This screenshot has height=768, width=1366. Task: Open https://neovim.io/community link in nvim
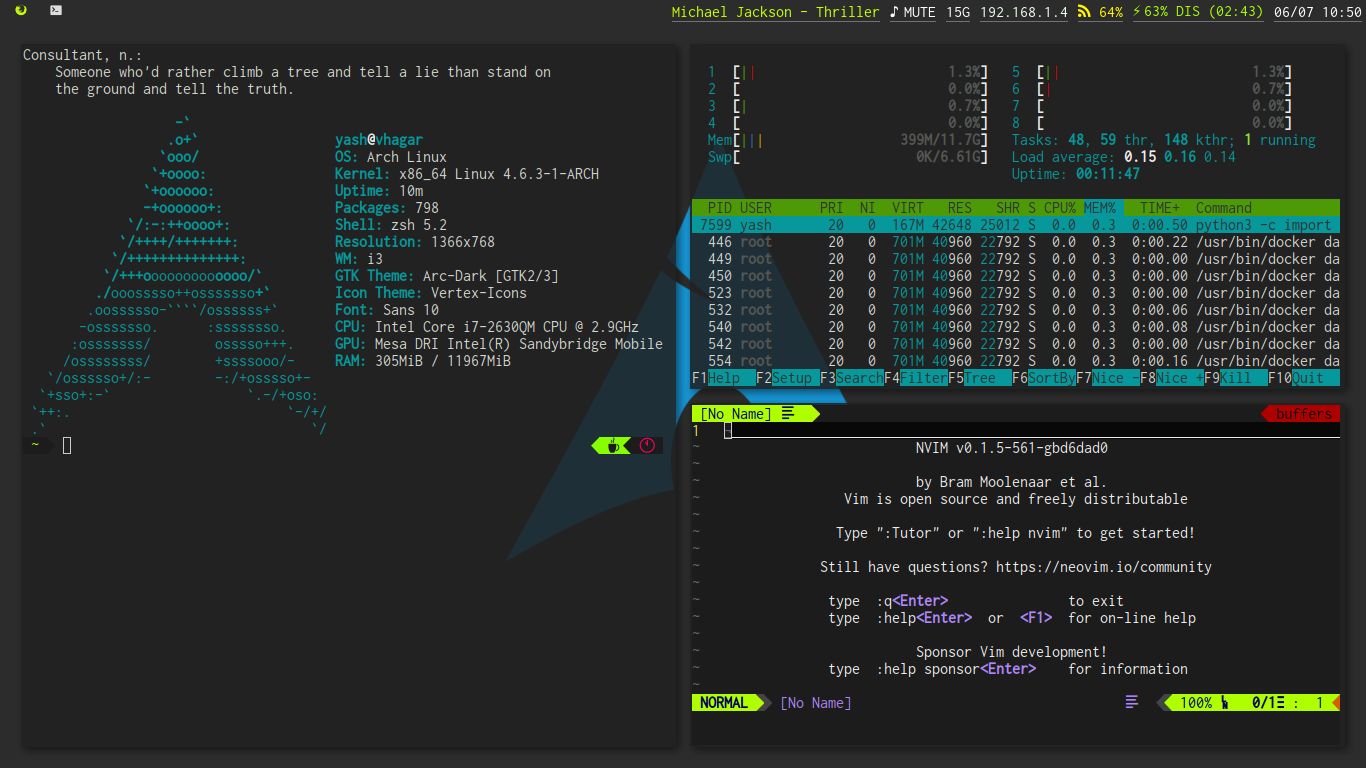(1104, 567)
